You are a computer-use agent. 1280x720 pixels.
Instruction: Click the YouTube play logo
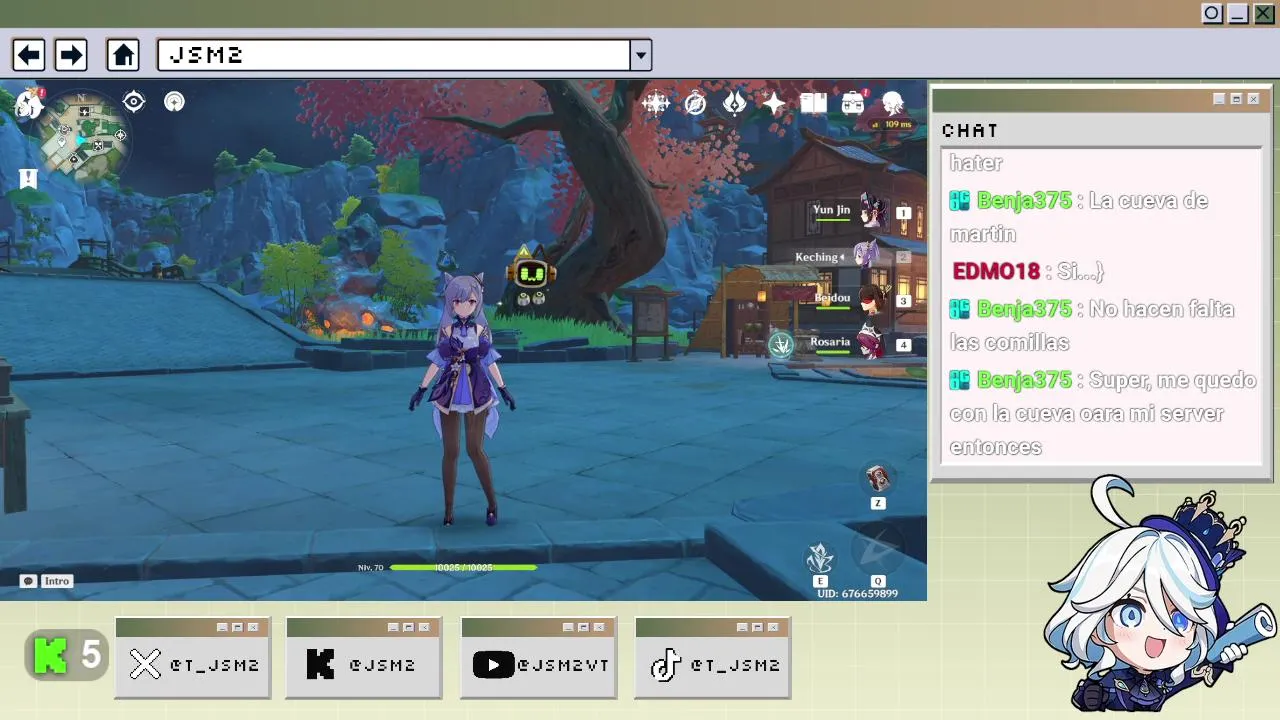493,664
